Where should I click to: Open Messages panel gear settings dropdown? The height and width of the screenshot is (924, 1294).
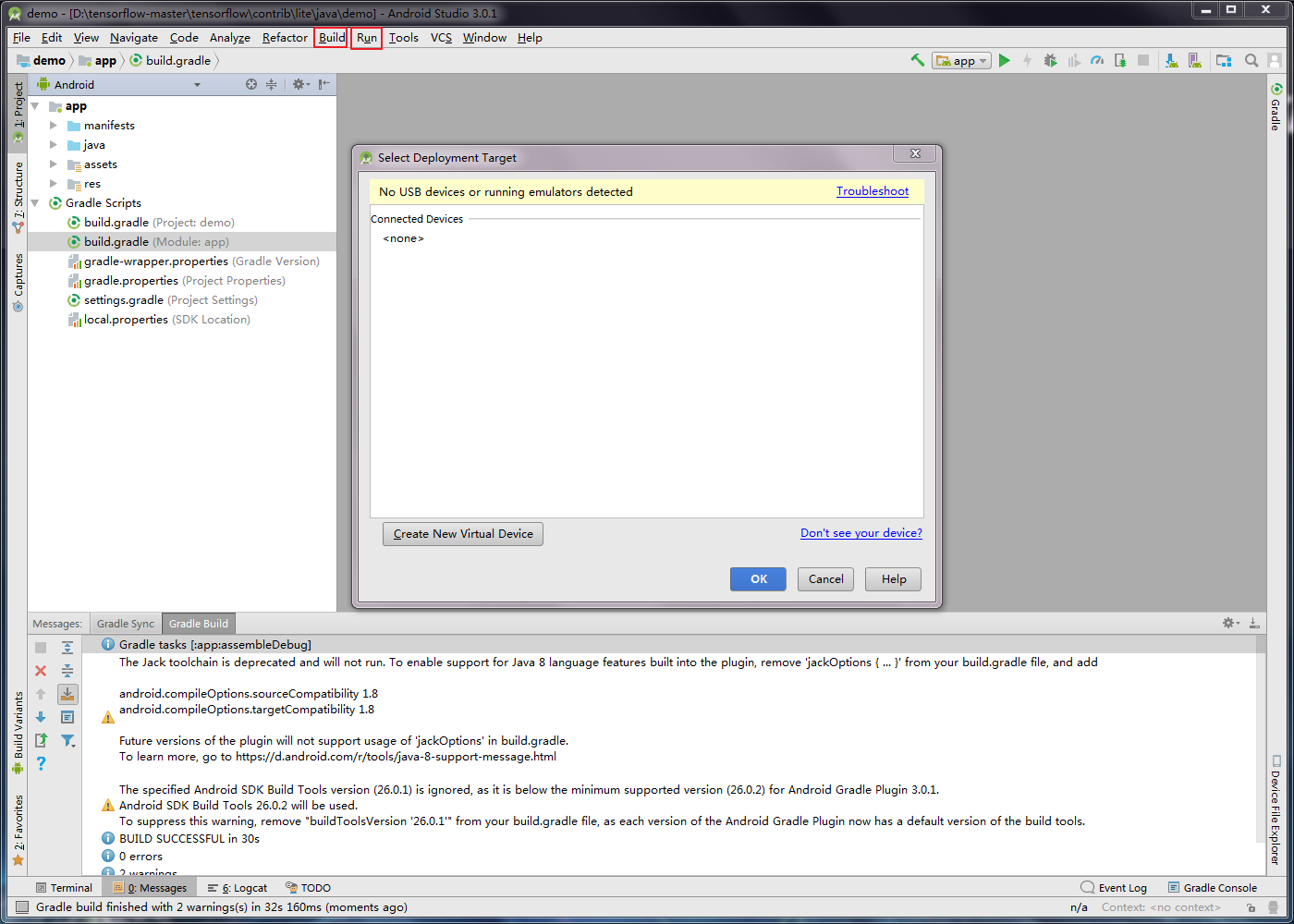point(1231,624)
